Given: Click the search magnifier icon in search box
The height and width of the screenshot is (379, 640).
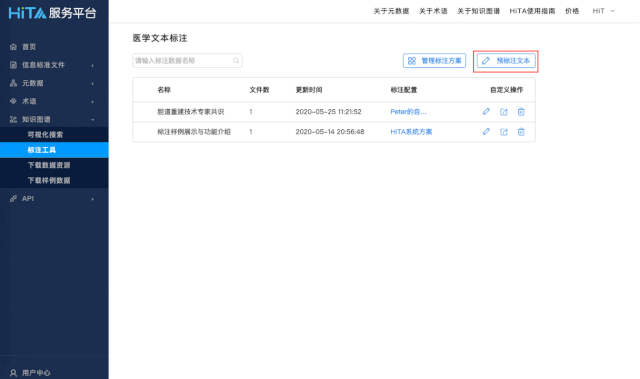Looking at the screenshot, I should coord(236,61).
